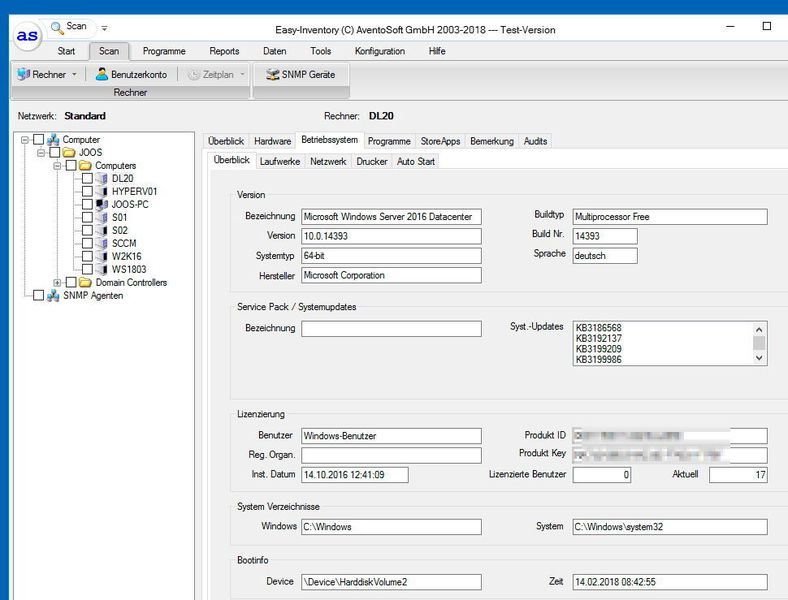Open the Auto Start sub-tab
The image size is (788, 600).
pyautogui.click(x=416, y=161)
